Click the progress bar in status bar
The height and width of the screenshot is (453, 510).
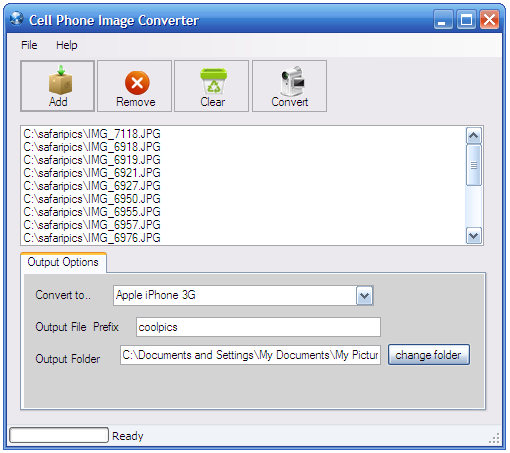[59, 435]
